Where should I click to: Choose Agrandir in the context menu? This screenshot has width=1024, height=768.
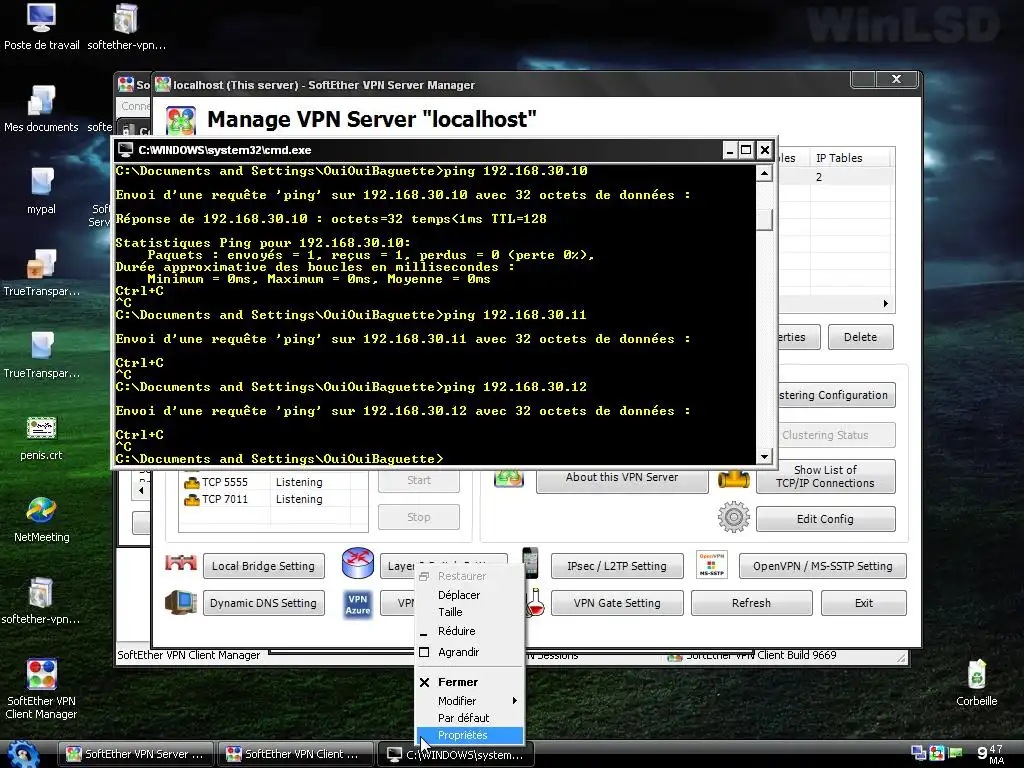point(470,652)
